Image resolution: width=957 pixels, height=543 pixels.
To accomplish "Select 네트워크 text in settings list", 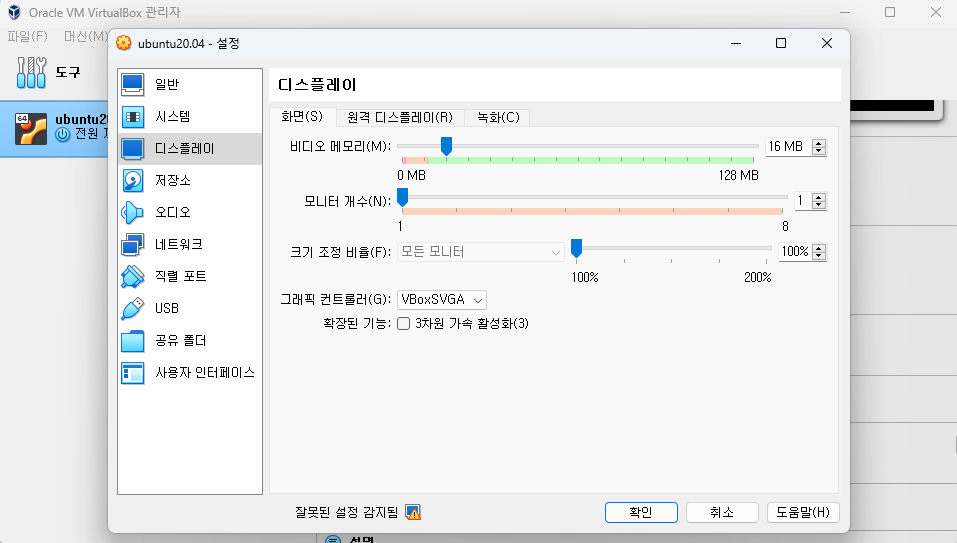I will coord(179,245).
